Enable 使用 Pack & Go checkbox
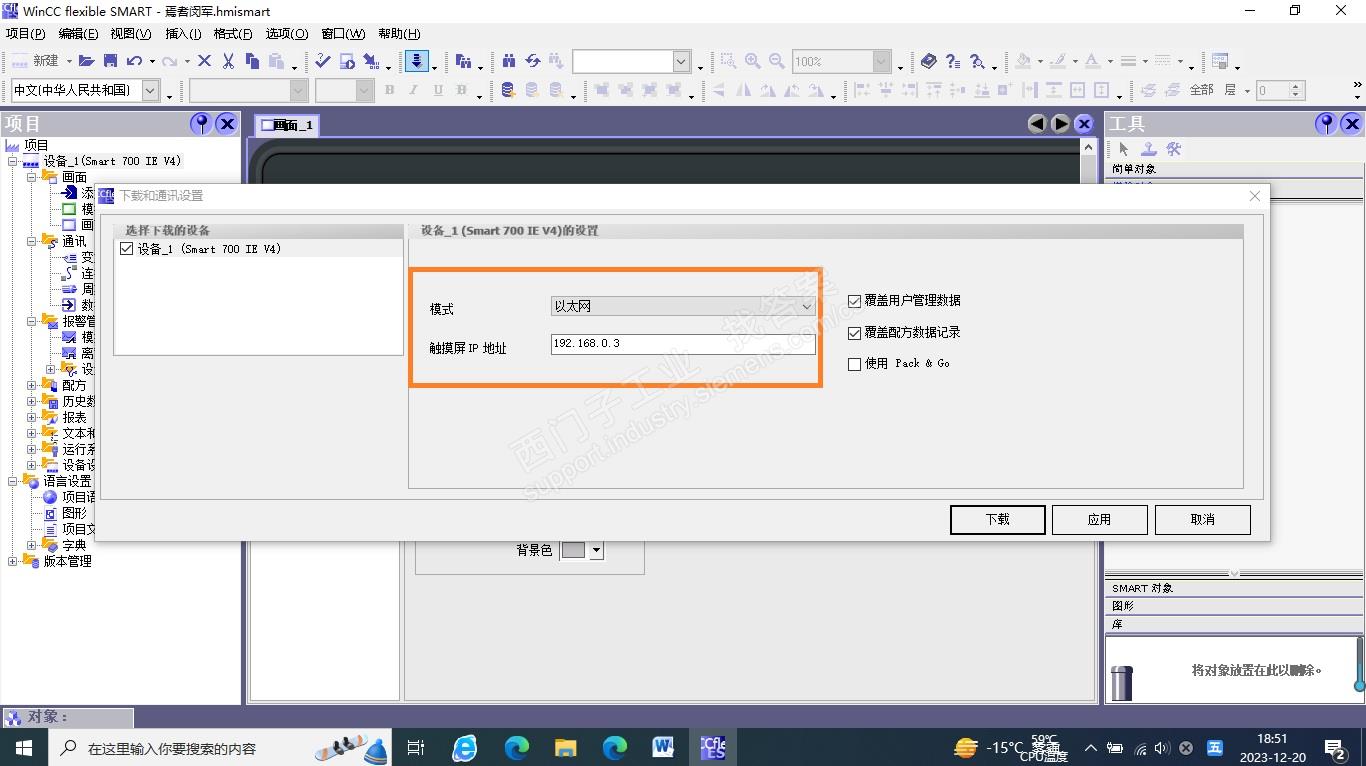 [x=854, y=364]
